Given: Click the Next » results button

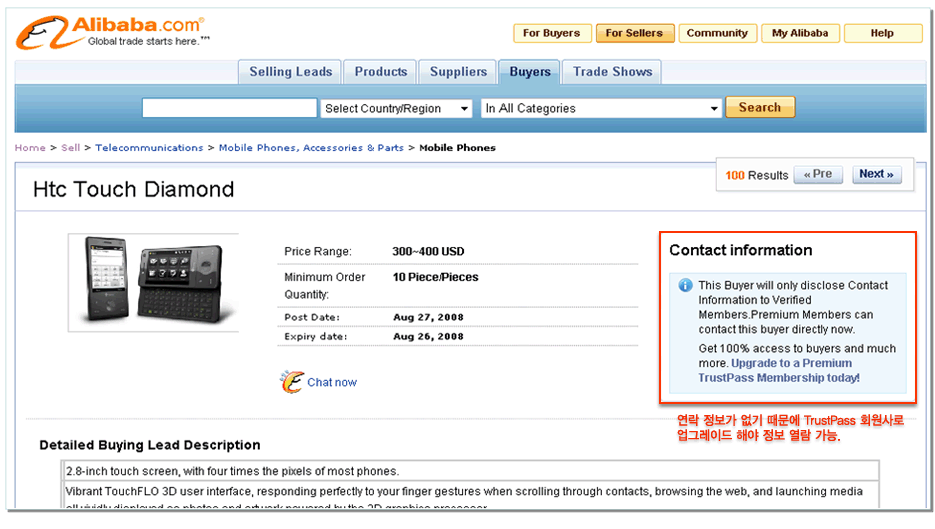Looking at the screenshot, I should coord(877,174).
